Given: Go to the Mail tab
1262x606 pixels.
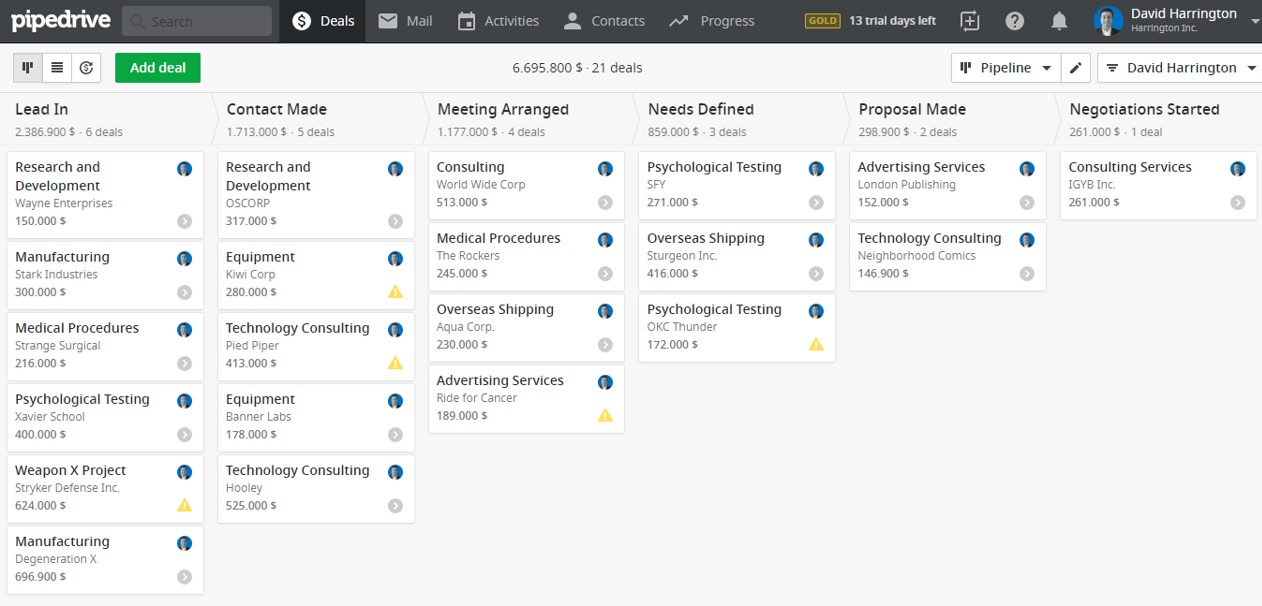Looking at the screenshot, I should pos(405,21).
